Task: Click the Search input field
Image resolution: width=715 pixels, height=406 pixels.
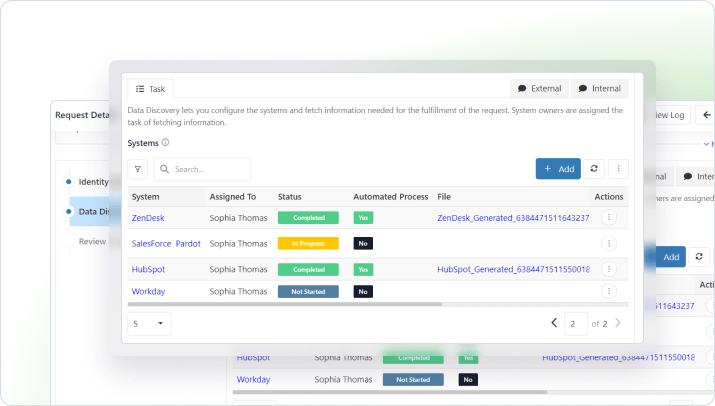Action: (202, 169)
